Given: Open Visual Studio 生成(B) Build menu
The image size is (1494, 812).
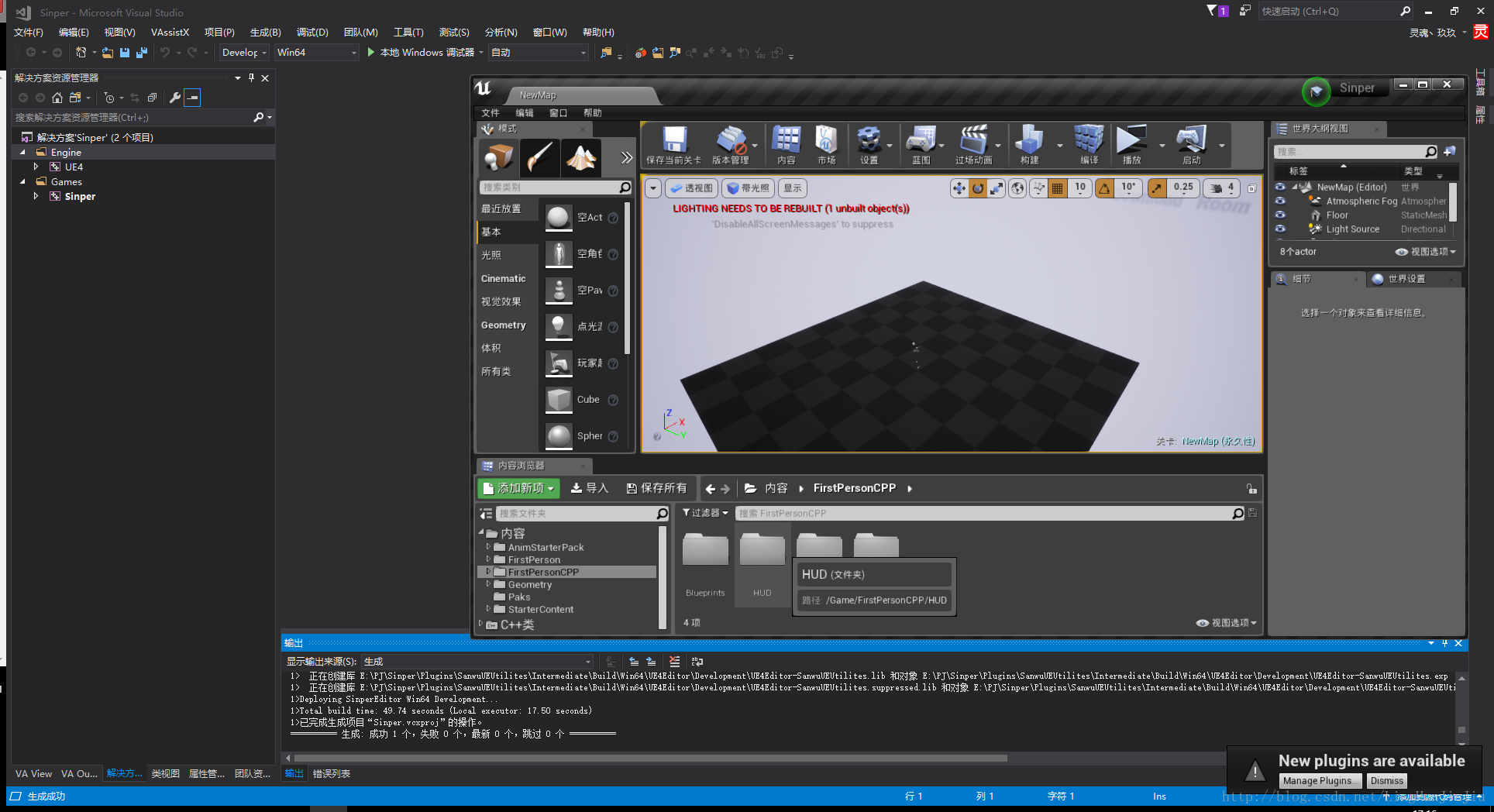Looking at the screenshot, I should [265, 33].
